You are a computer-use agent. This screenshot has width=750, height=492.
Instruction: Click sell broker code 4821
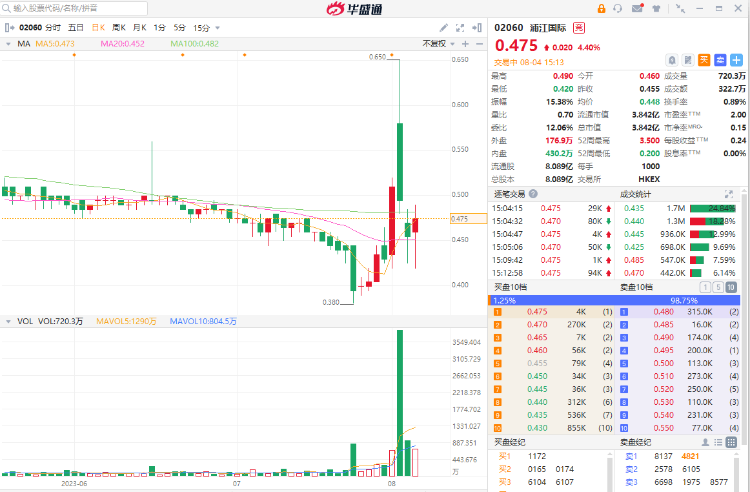pyautogui.click(x=690, y=456)
